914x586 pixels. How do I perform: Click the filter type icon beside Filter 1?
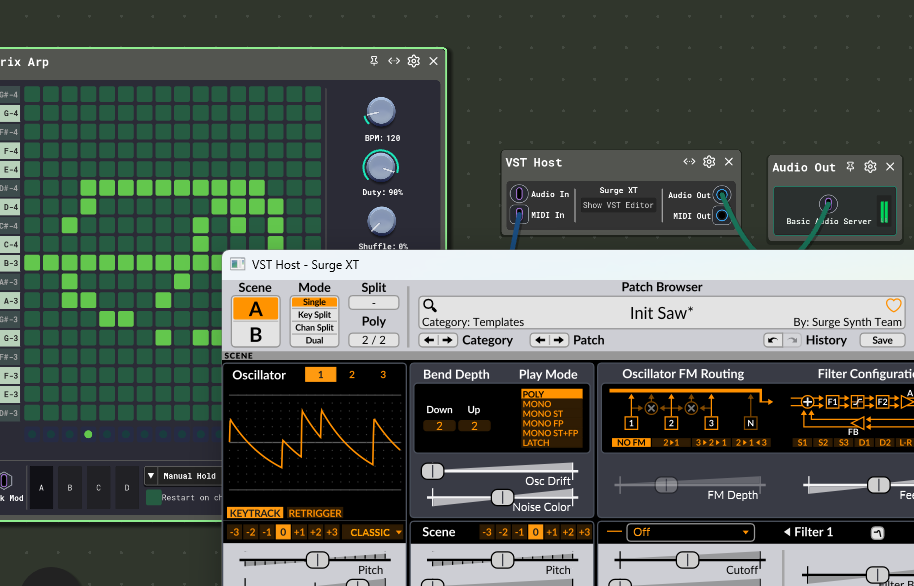coord(877,532)
